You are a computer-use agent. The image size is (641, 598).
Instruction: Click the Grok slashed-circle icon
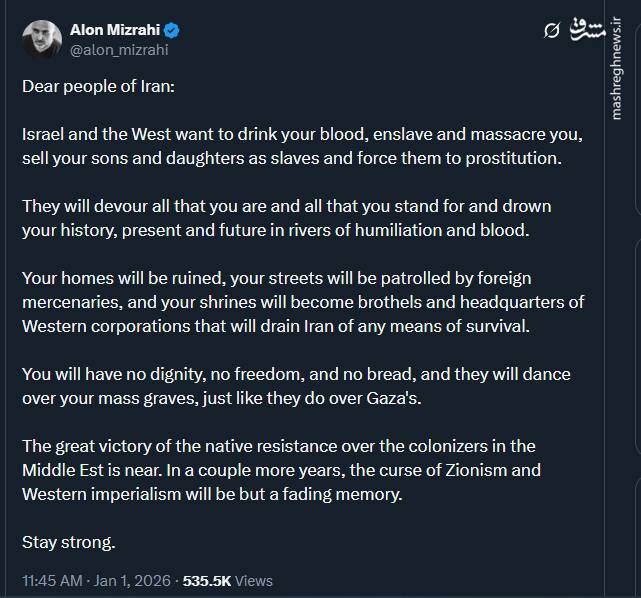coord(551,32)
